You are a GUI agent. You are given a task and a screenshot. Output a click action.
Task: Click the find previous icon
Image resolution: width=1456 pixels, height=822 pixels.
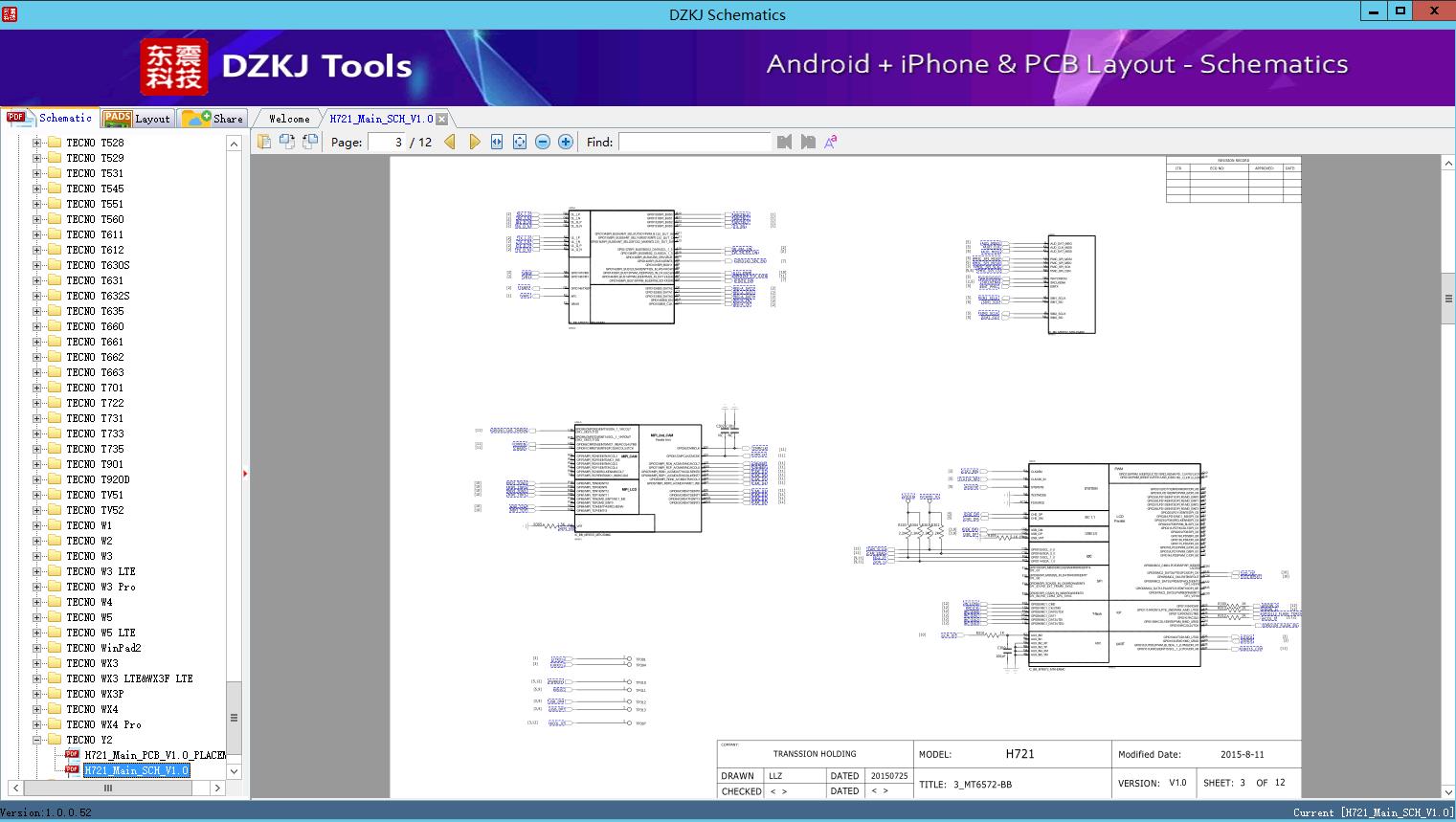[785, 142]
